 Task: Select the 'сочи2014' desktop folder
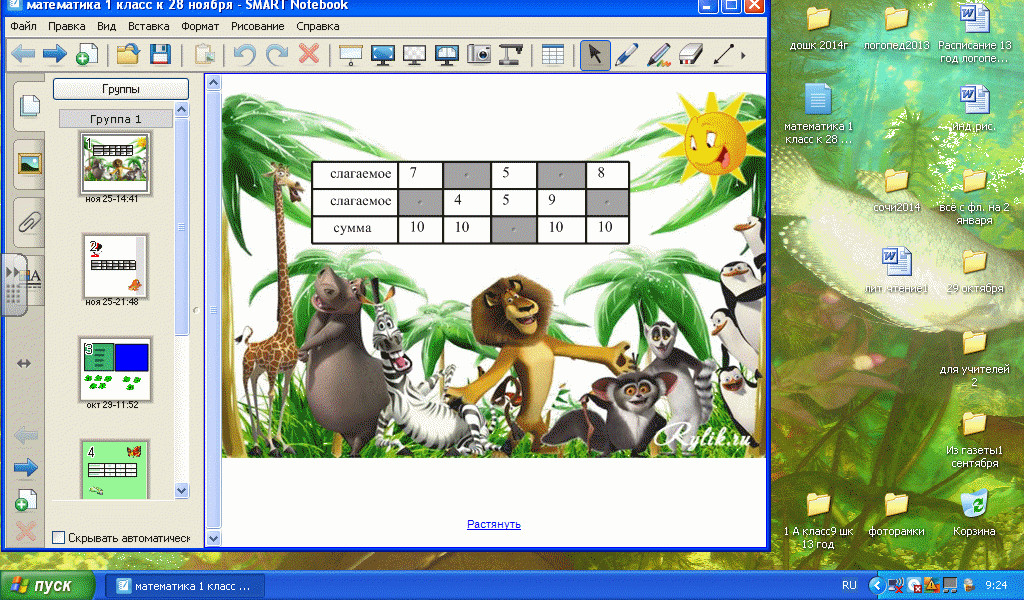(896, 190)
